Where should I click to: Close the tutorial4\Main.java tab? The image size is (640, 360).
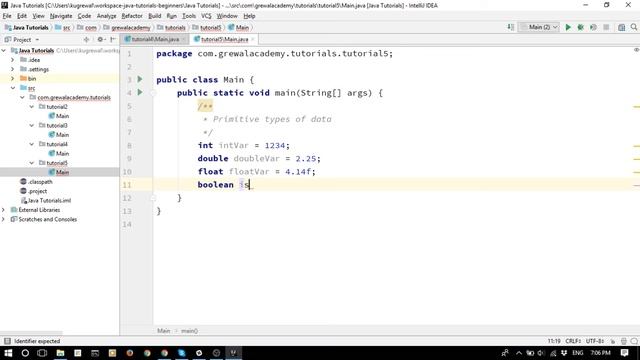click(x=184, y=39)
